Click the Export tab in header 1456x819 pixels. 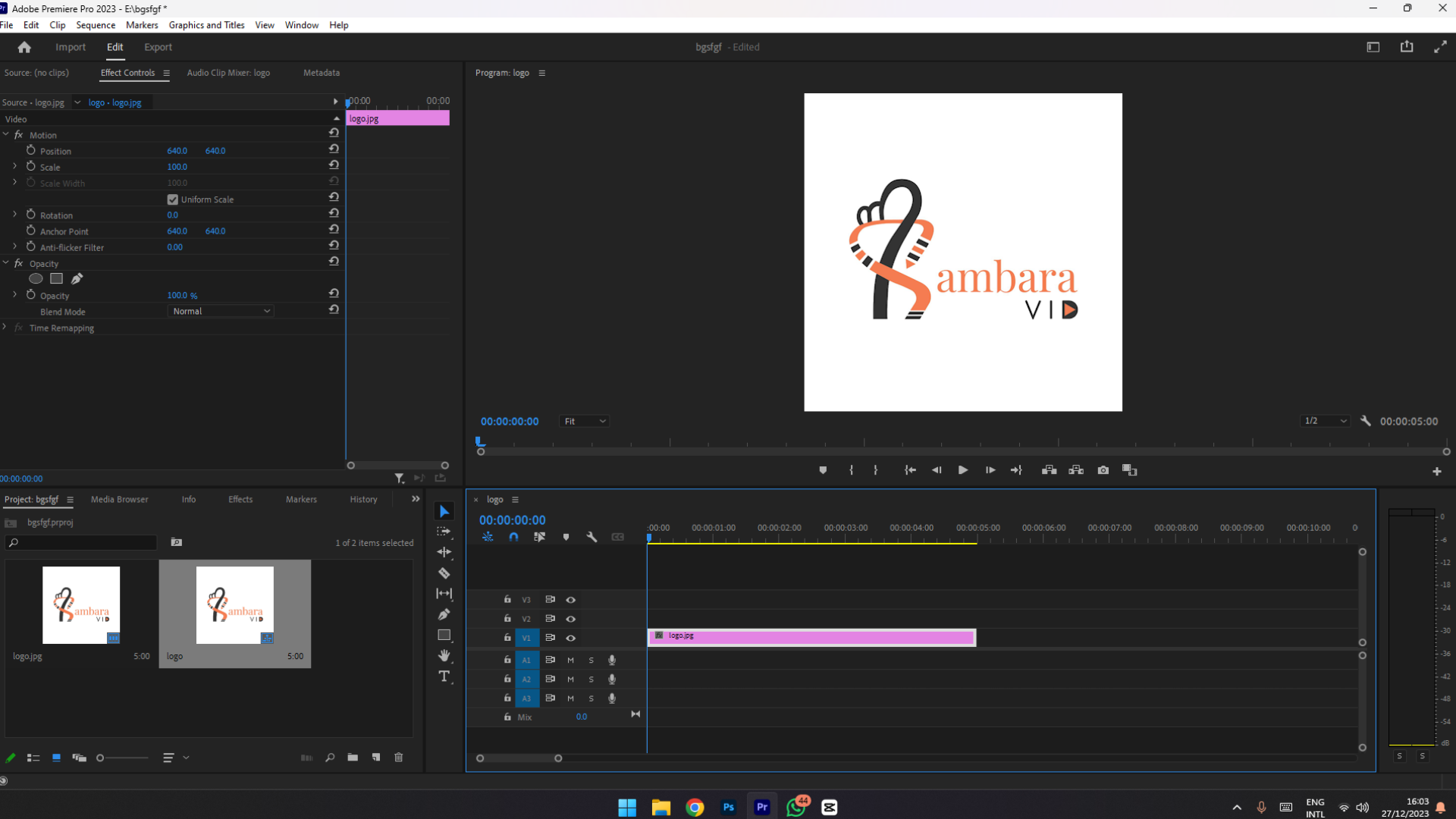tap(158, 47)
